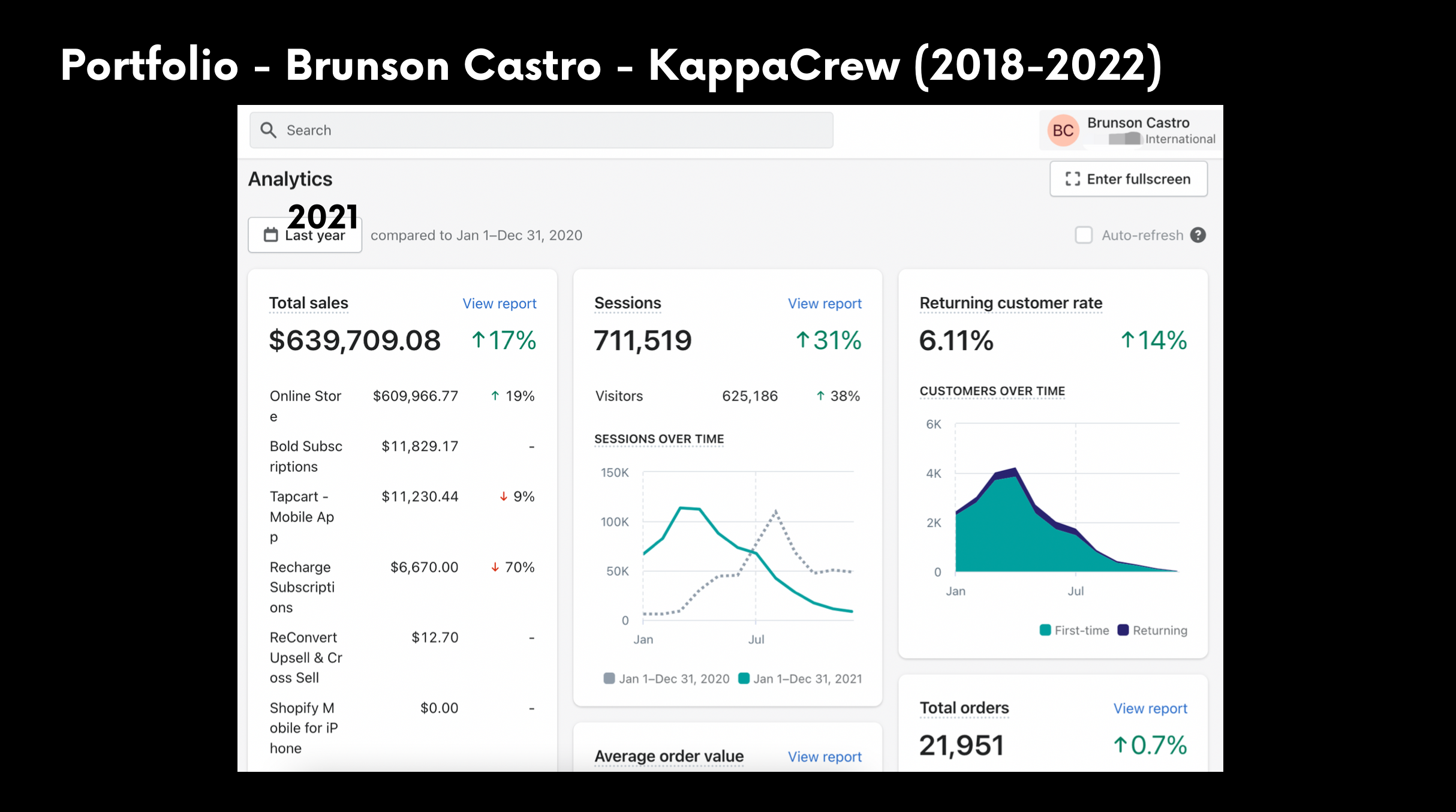
Task: Click the red down arrow beside 70%
Action: point(495,567)
